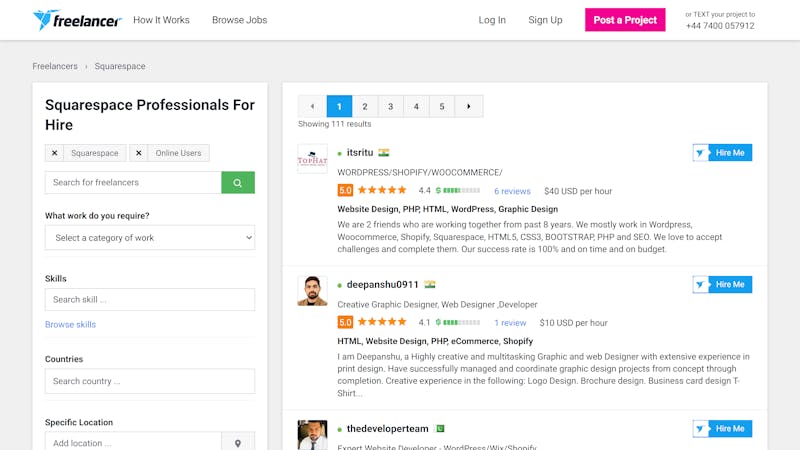
Task: Remove the Squarespace filter tag
Action: pyautogui.click(x=55, y=153)
